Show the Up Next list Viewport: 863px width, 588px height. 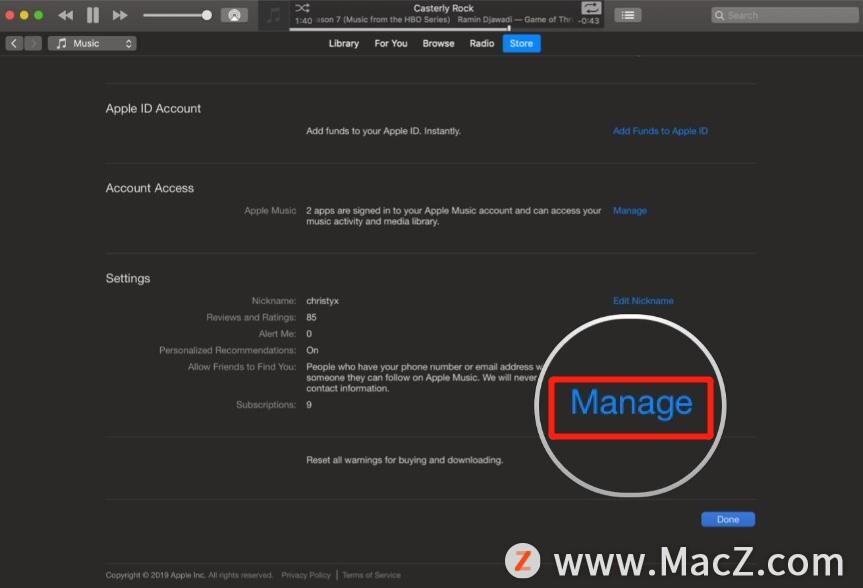pyautogui.click(x=627, y=15)
